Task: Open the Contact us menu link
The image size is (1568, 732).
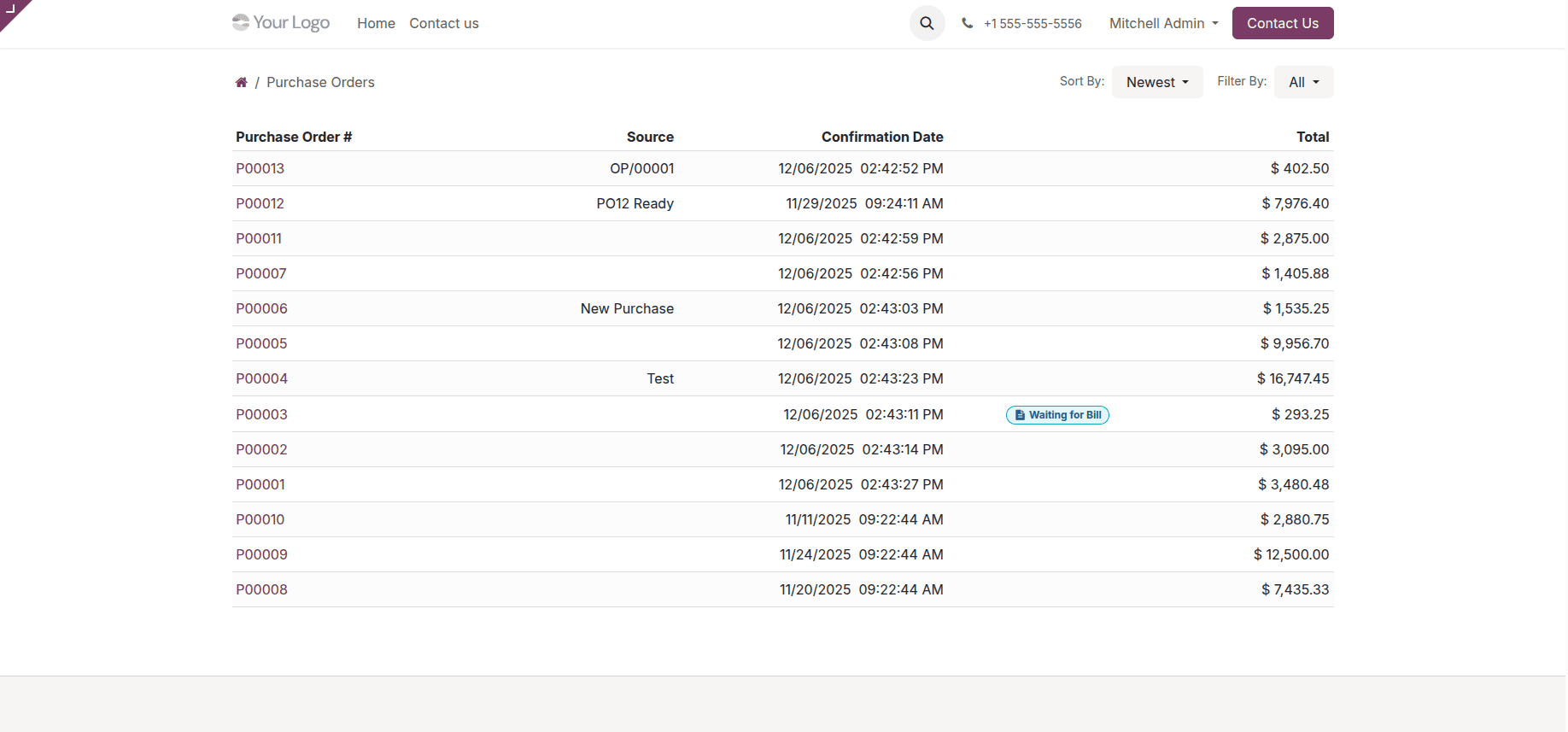Action: coord(444,23)
